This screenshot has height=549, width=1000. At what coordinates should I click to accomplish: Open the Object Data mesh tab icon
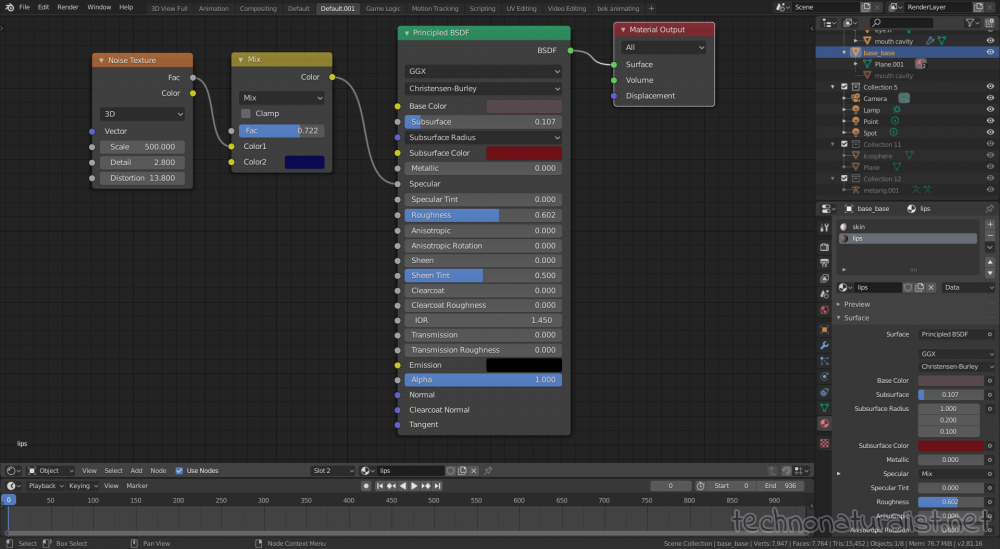(825, 408)
